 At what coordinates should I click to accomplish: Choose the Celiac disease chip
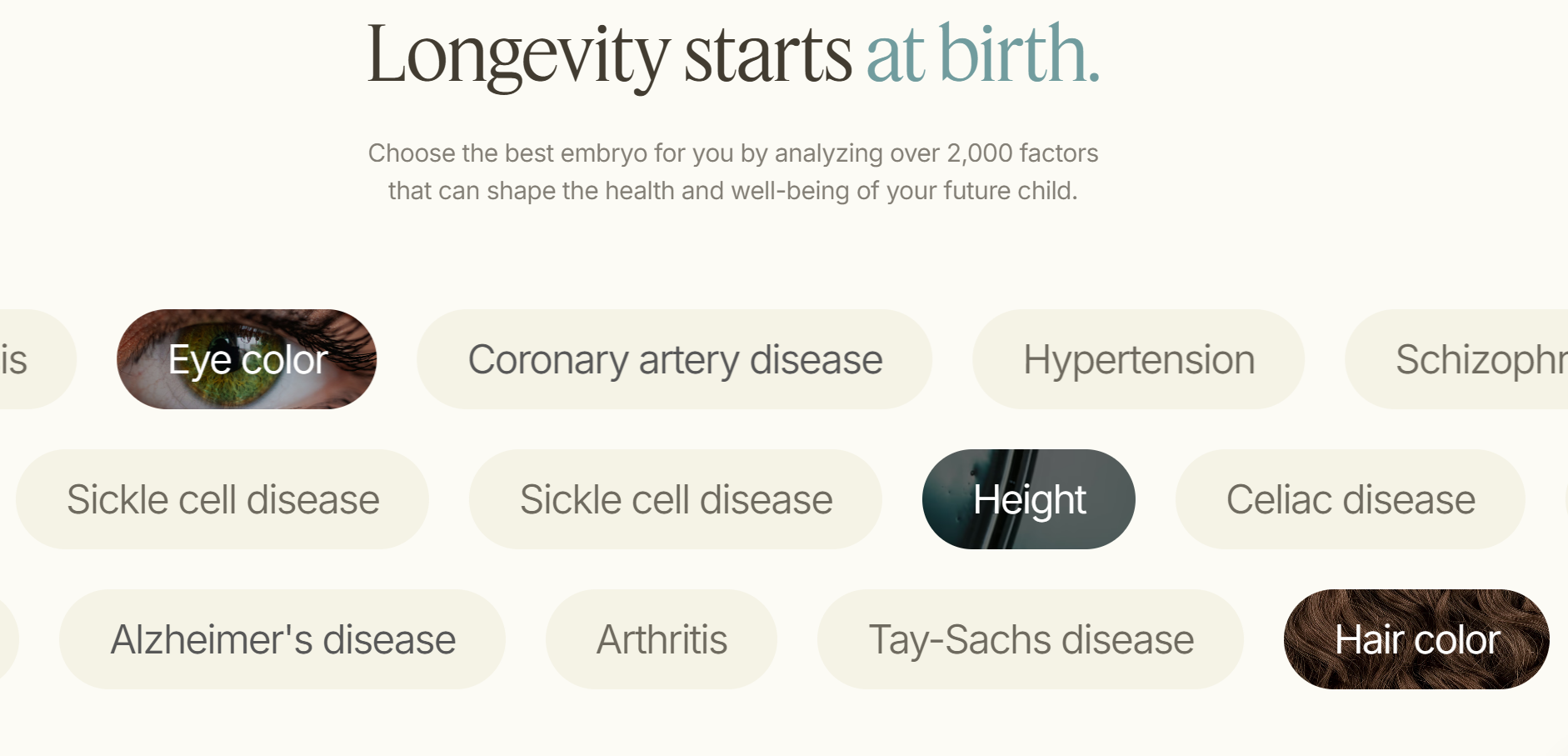coord(1350,500)
